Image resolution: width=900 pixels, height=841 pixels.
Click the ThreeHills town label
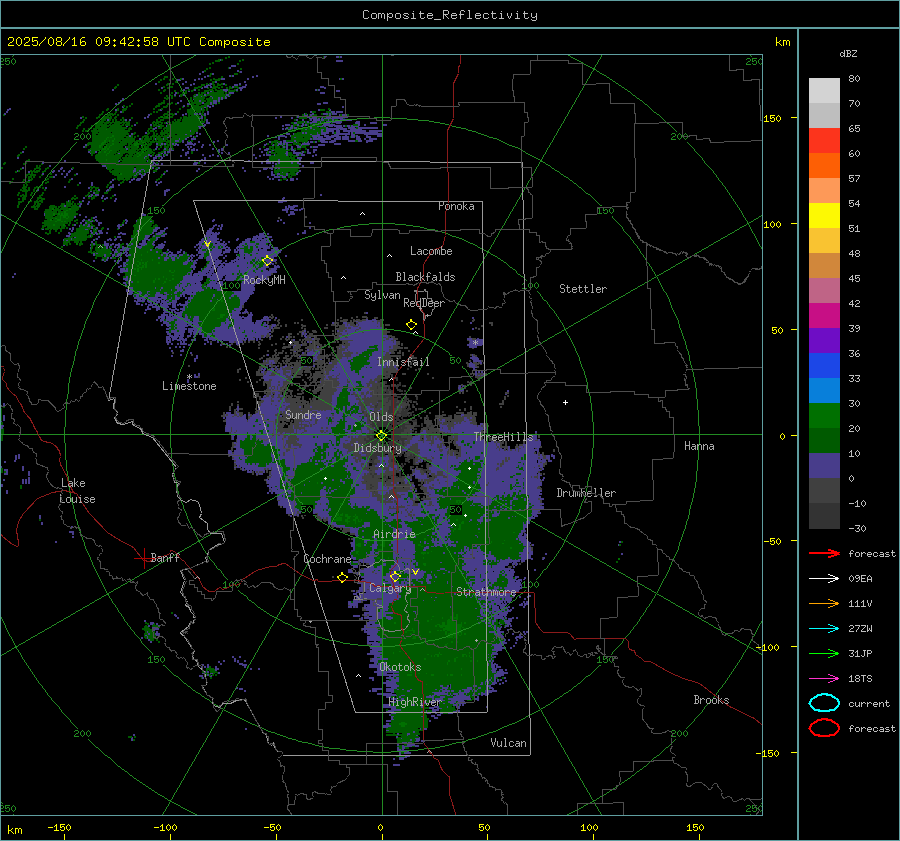[x=503, y=437]
